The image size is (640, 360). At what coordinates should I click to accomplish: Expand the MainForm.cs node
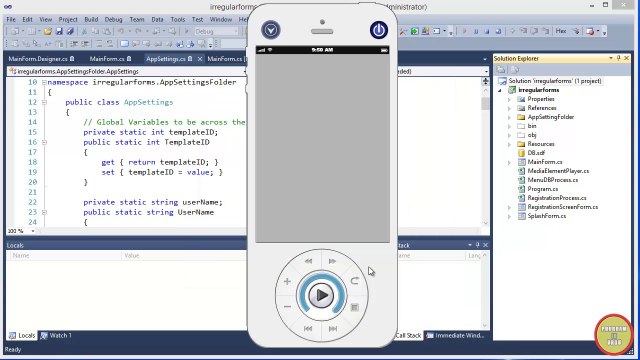click(x=509, y=162)
